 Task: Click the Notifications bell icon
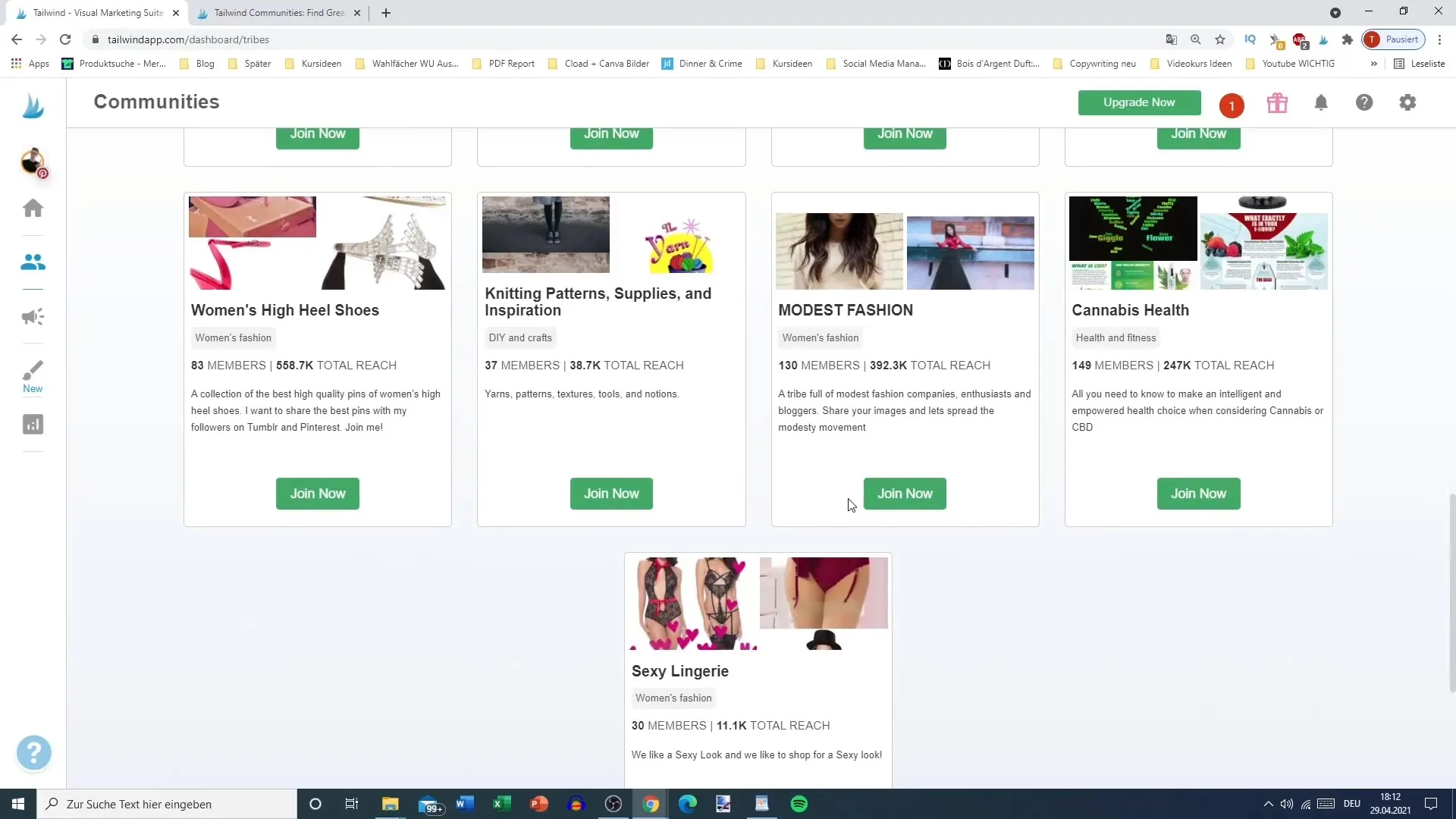[1321, 104]
